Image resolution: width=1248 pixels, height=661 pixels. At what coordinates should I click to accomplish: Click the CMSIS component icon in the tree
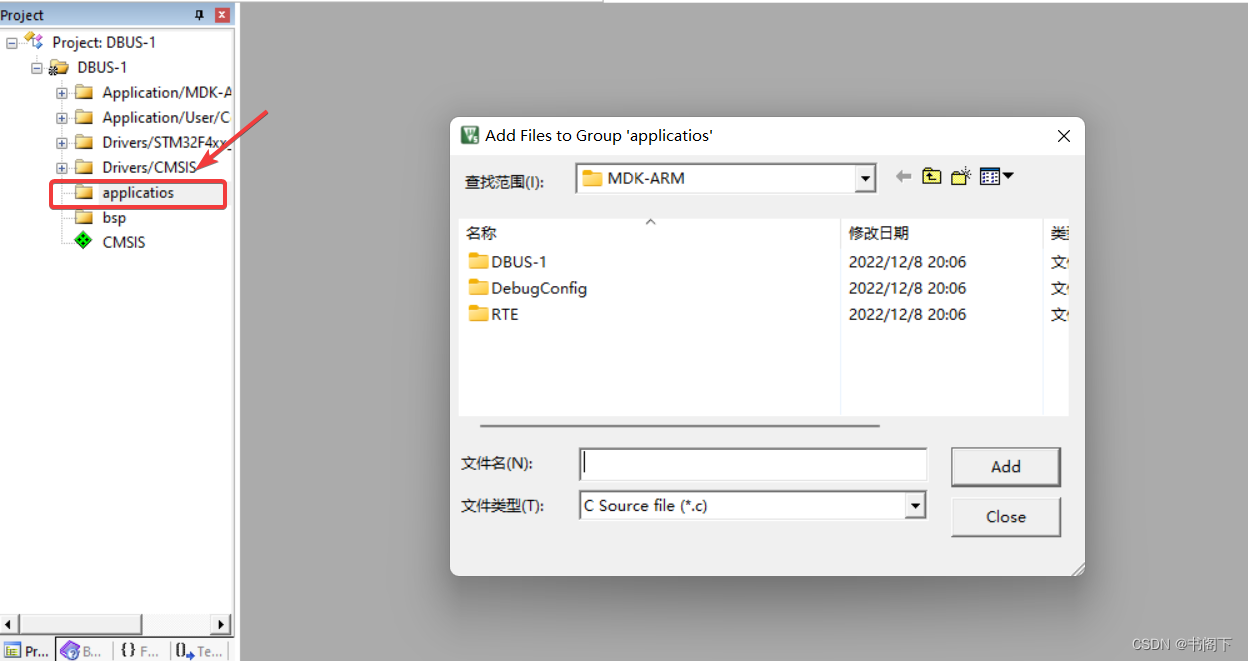82,241
